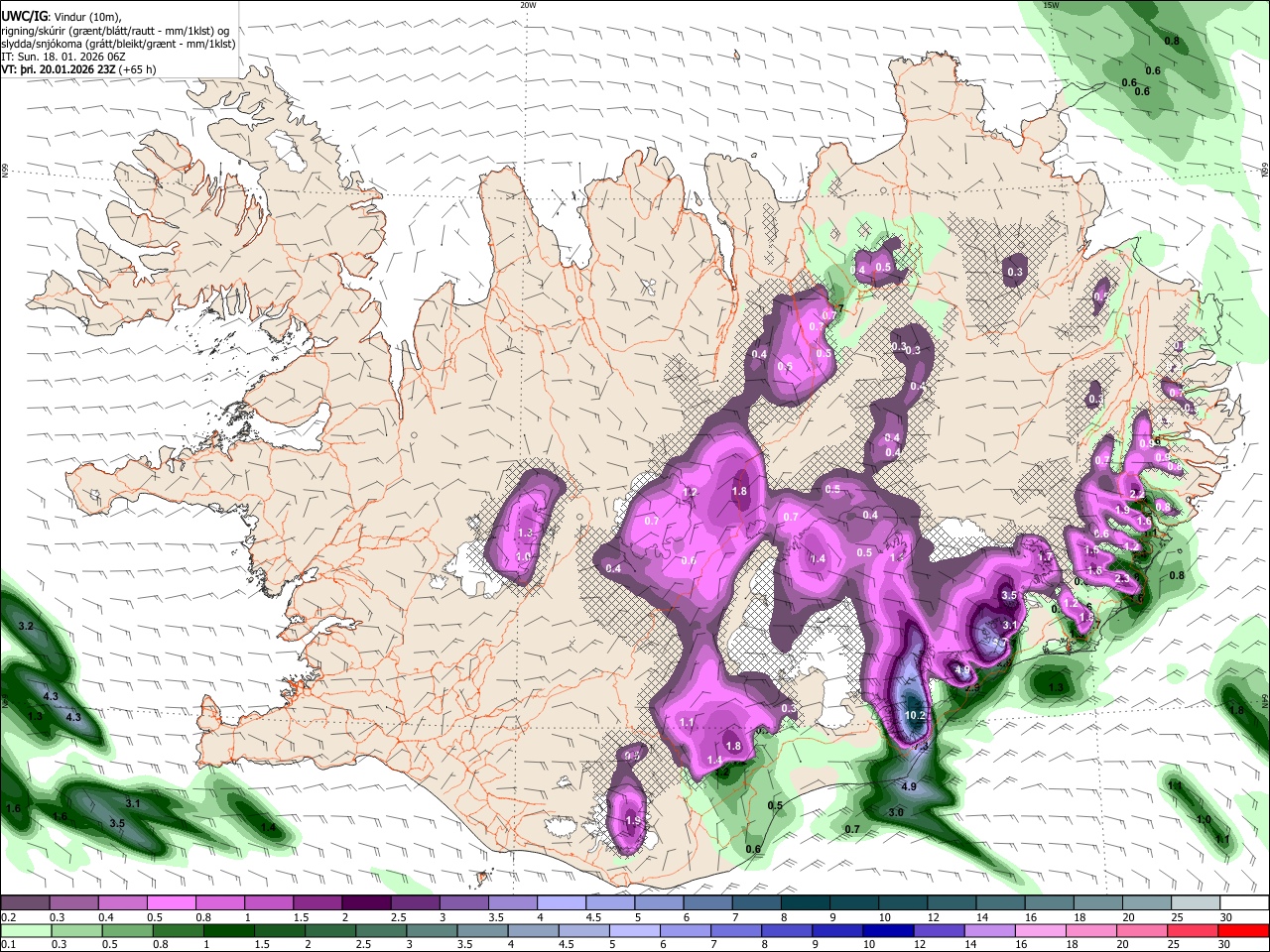The height and width of the screenshot is (952, 1270).
Task: Pick the bright pink 0.5 swatch, upper legend row
Action: [x=171, y=902]
